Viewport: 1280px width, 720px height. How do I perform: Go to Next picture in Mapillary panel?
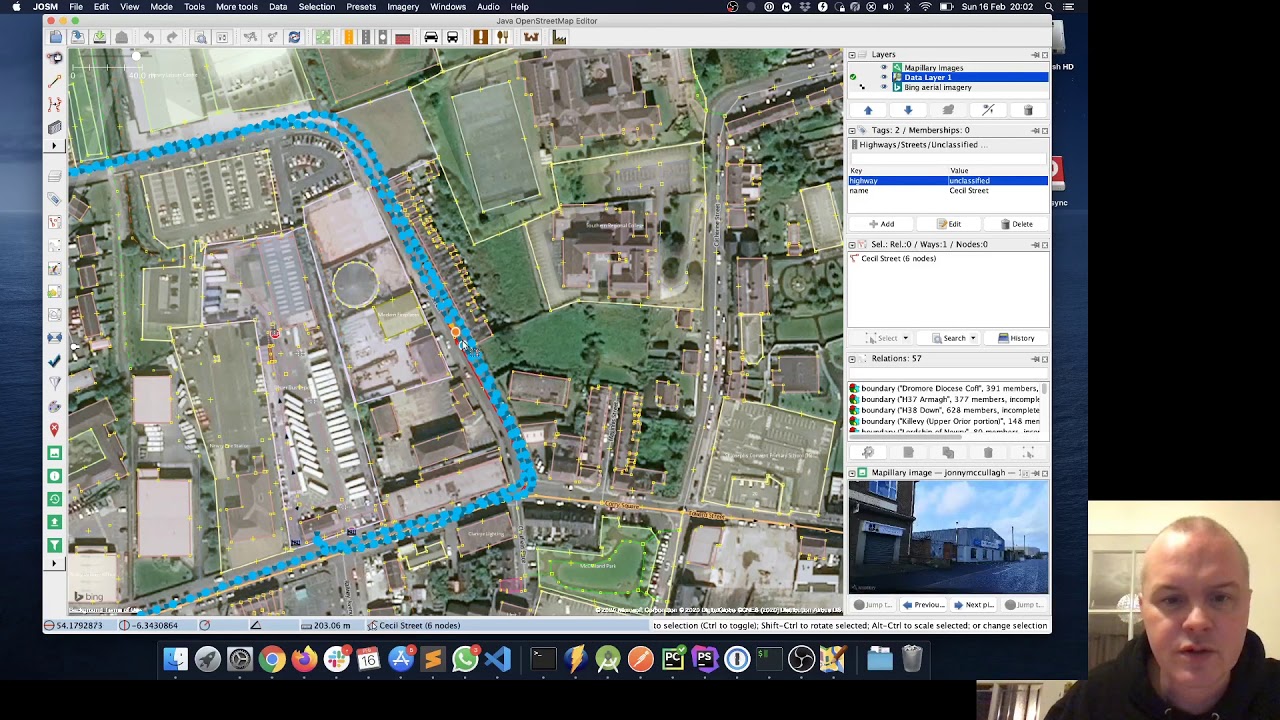[x=973, y=605]
